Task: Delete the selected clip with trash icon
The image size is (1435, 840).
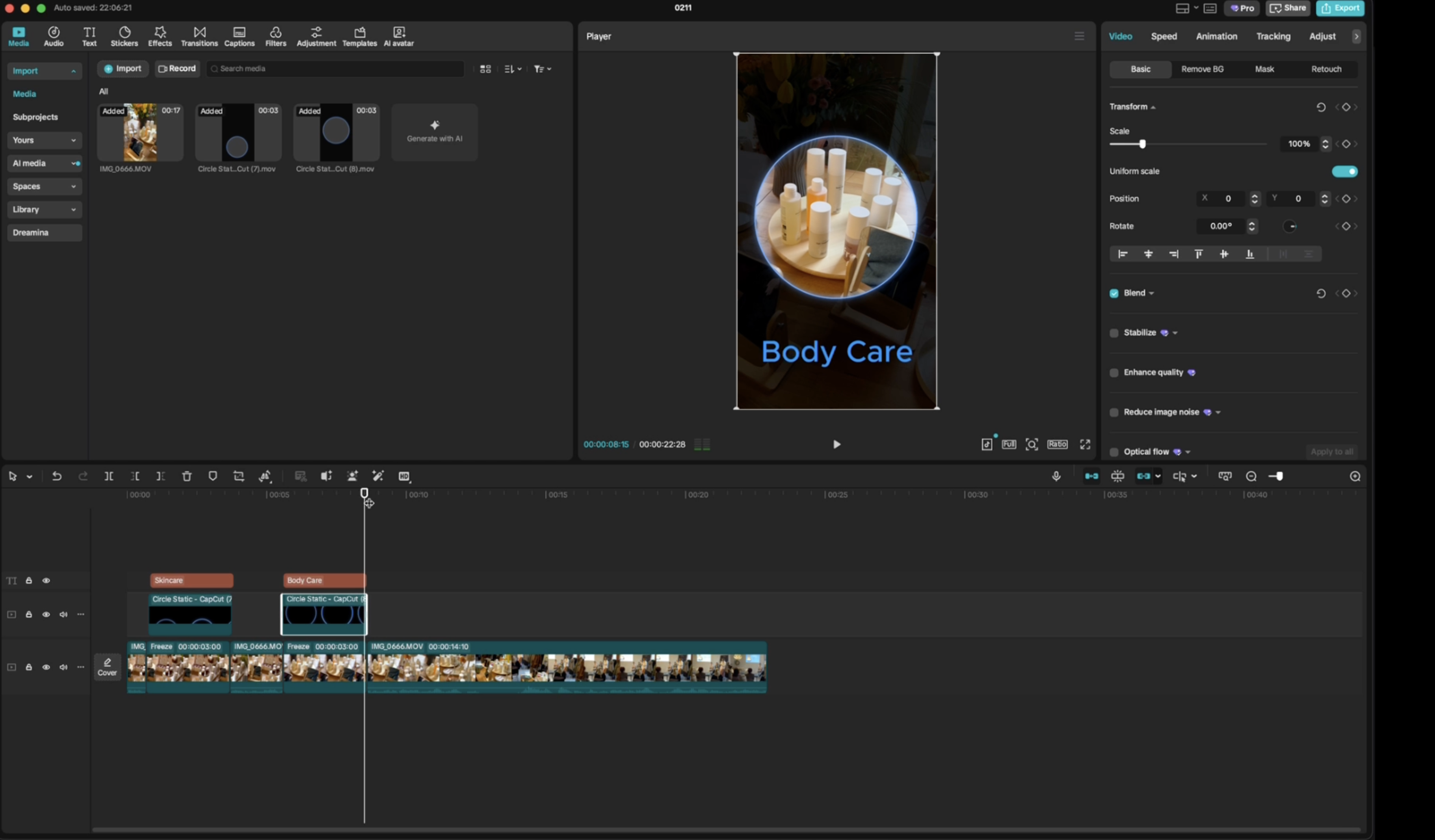Action: [187, 476]
